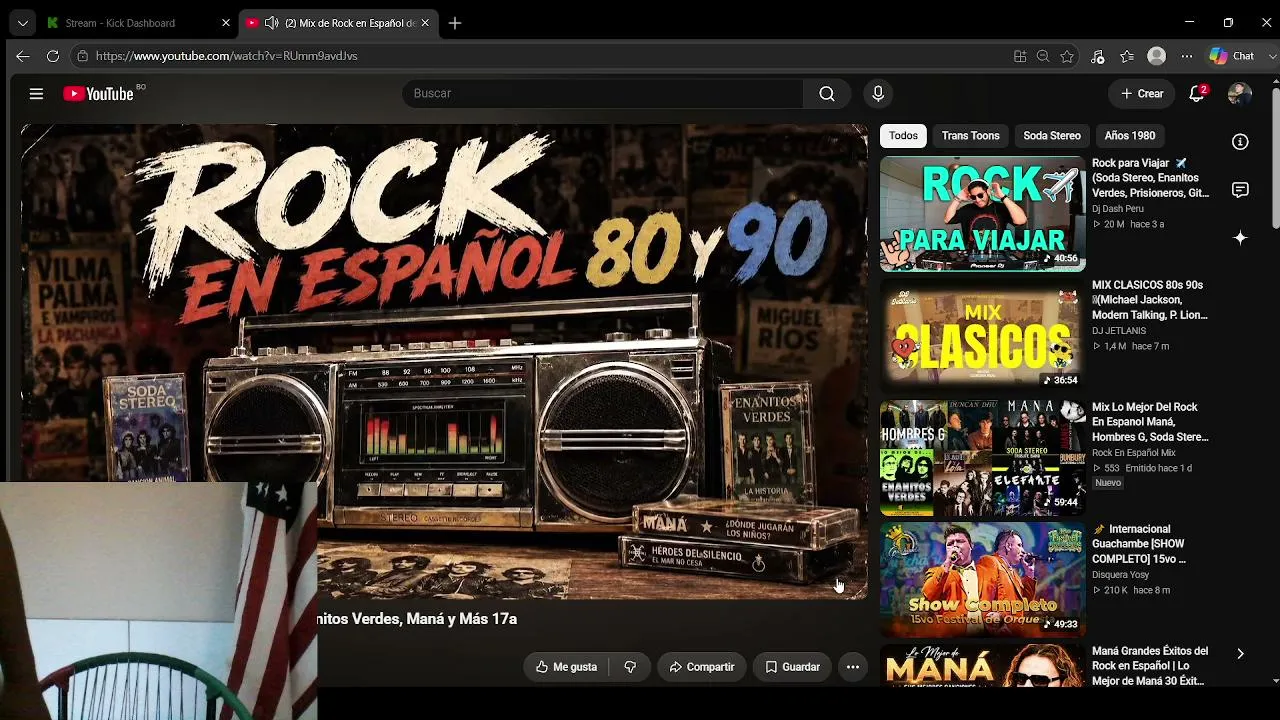
Task: Click the sparkle Ask icon in side rail
Action: (1240, 238)
